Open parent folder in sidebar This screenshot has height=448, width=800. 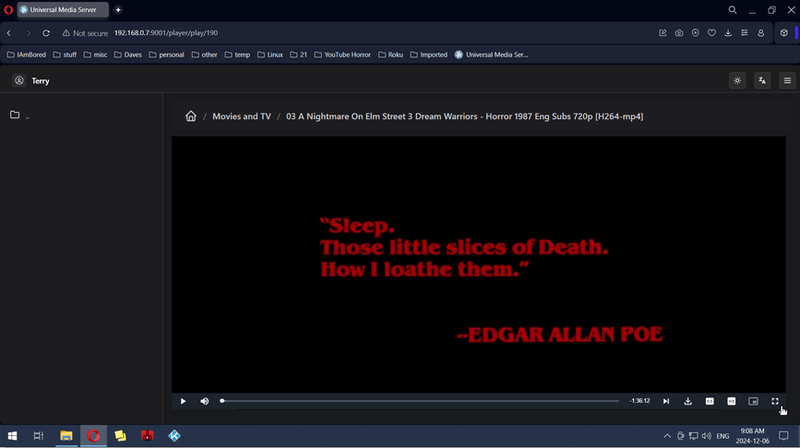(x=19, y=115)
